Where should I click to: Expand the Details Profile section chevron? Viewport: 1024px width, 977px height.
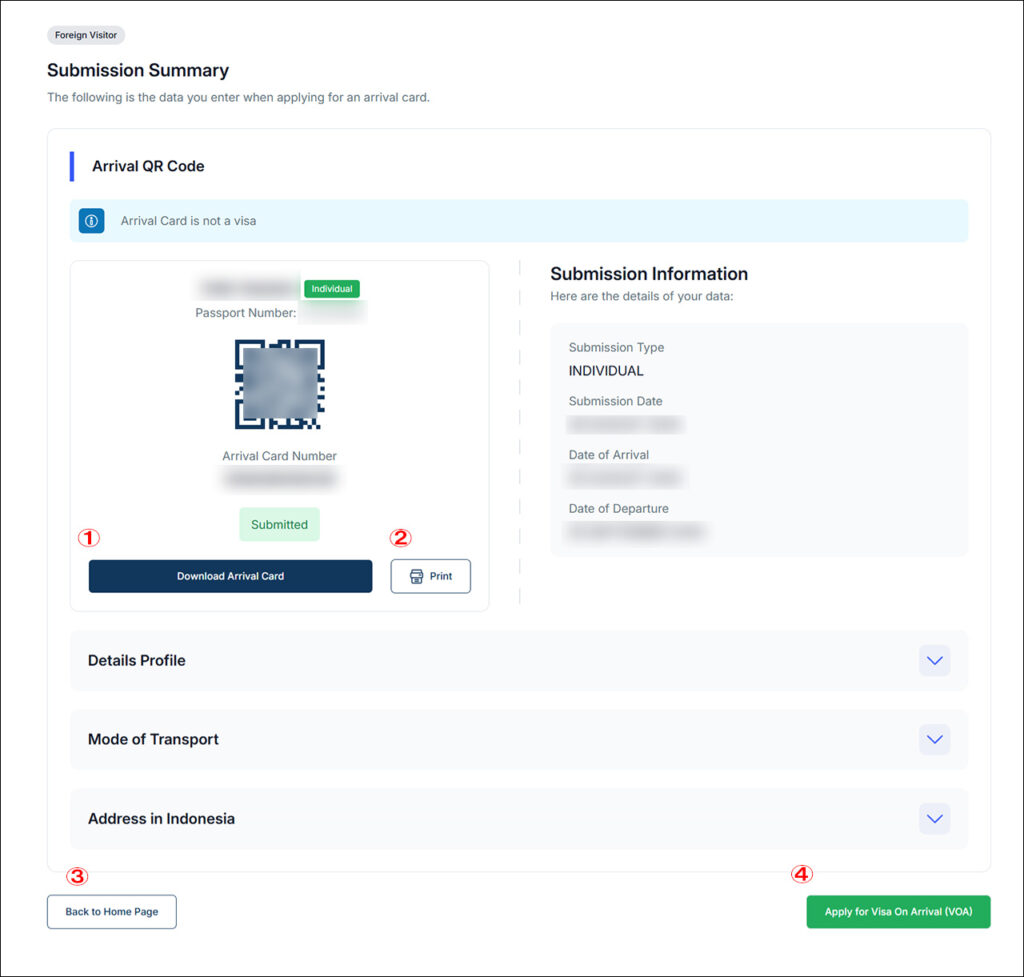click(x=935, y=660)
